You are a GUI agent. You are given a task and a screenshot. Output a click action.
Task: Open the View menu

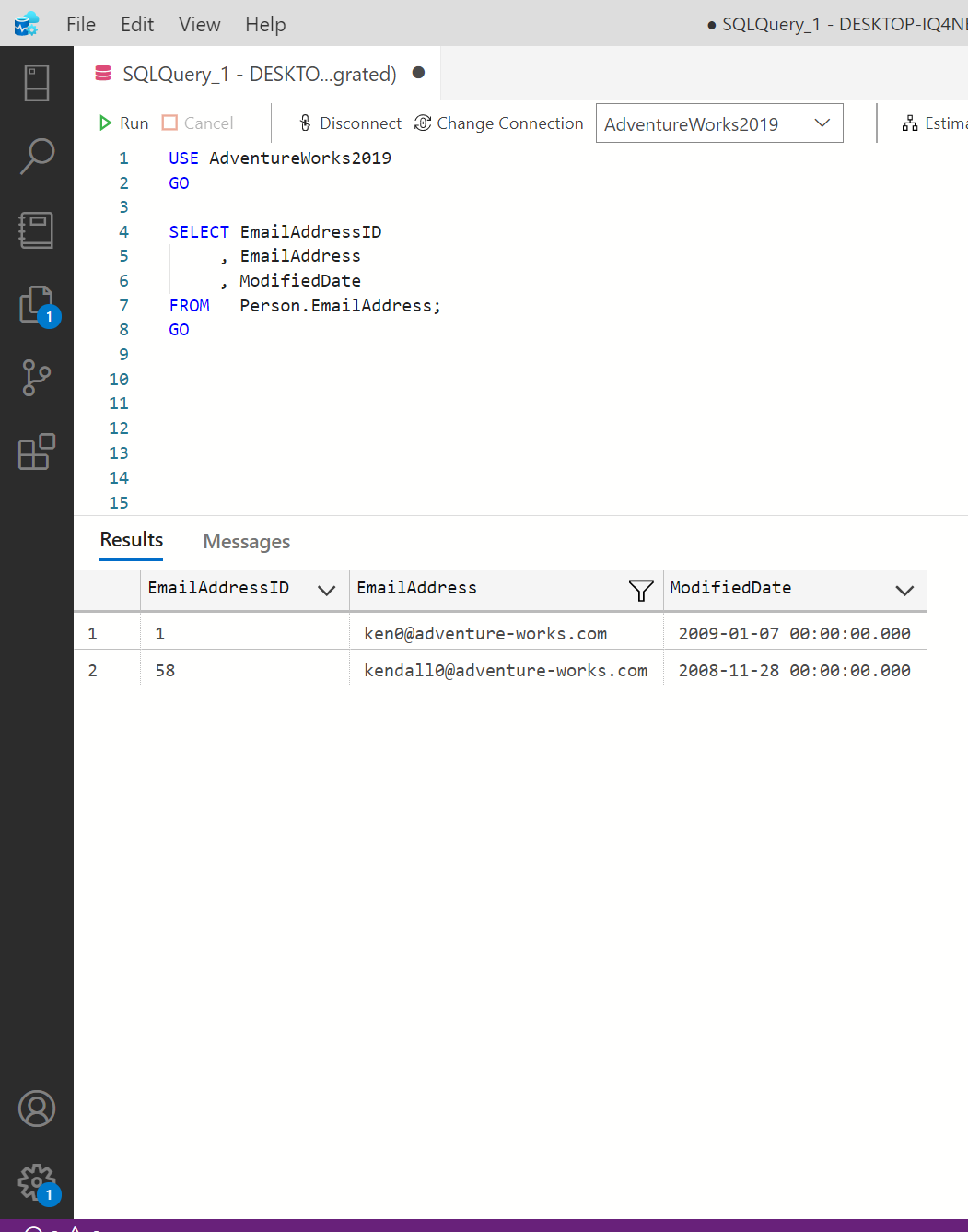(199, 24)
